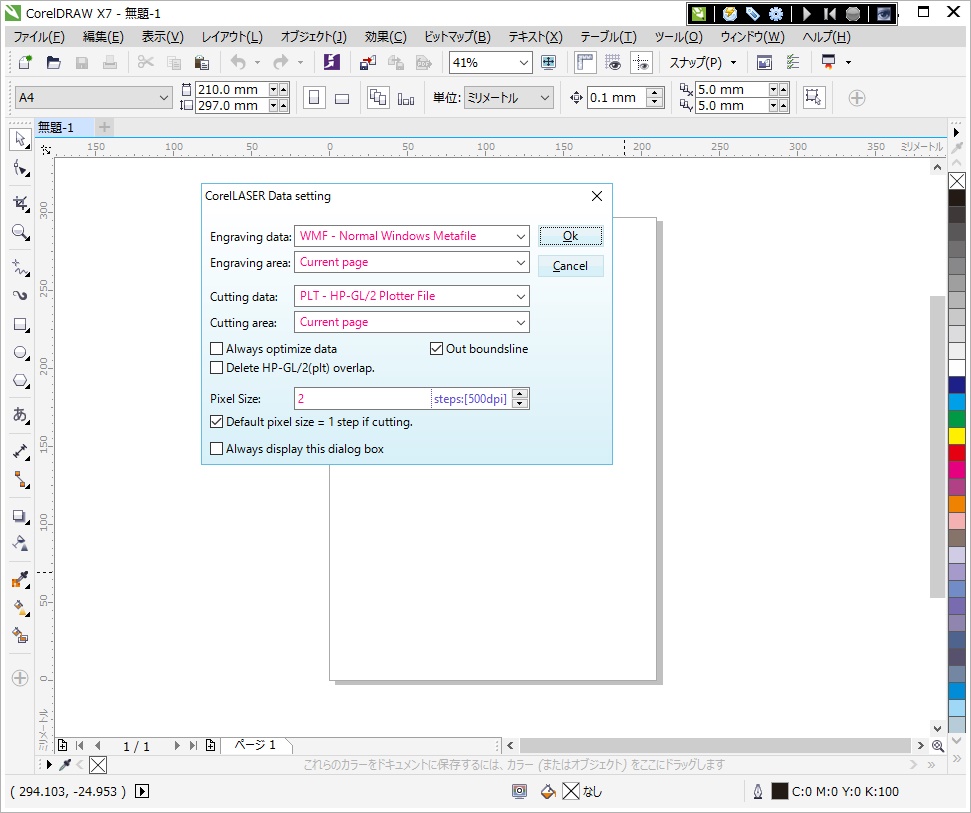
Task: Switch to the 無題-1 document tab
Action: click(63, 128)
